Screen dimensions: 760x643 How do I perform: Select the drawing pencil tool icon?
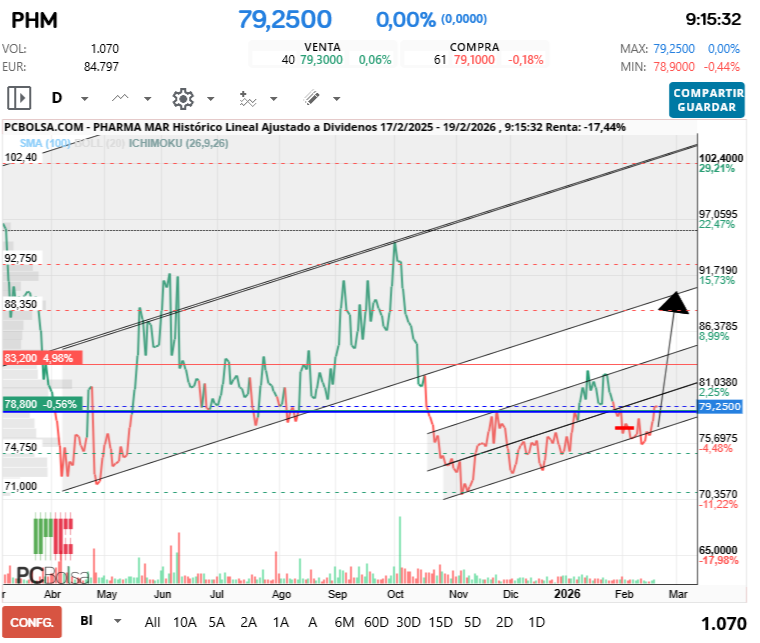[311, 98]
